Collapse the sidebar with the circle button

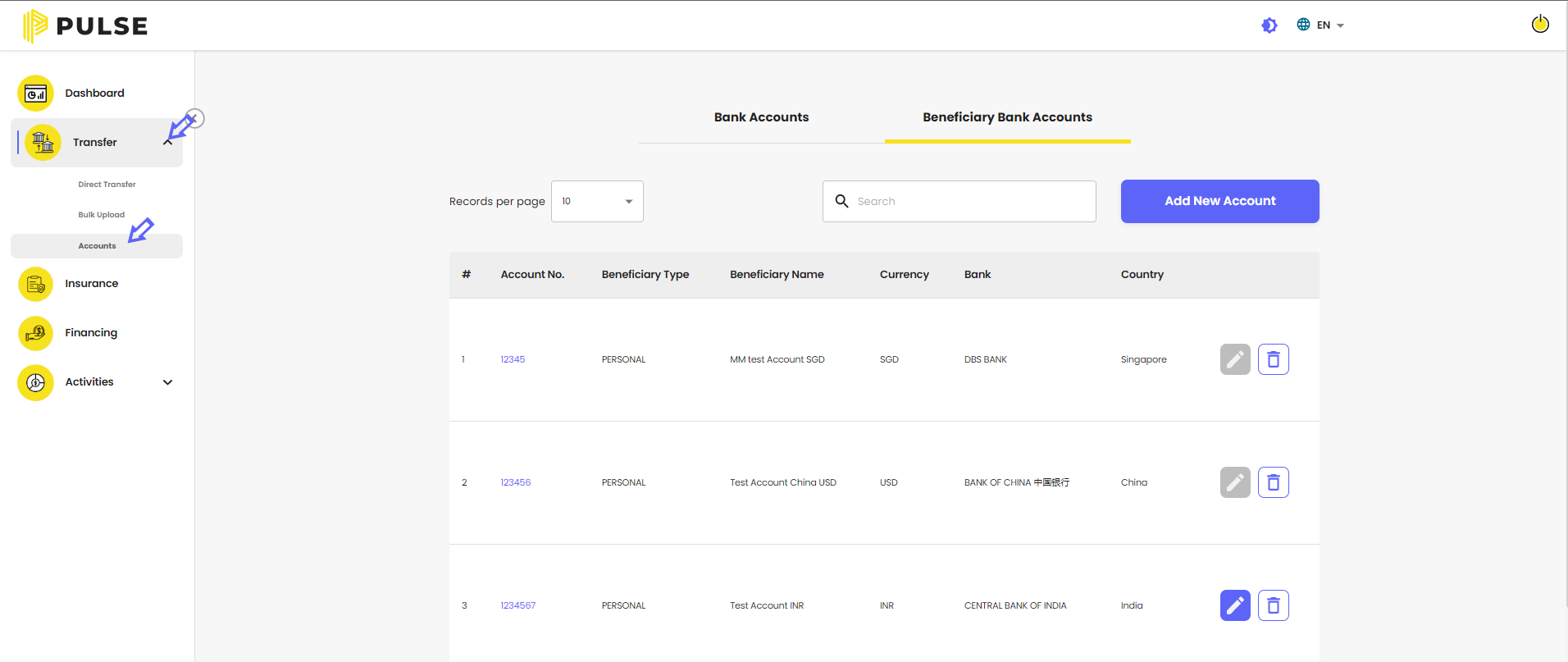(x=195, y=118)
